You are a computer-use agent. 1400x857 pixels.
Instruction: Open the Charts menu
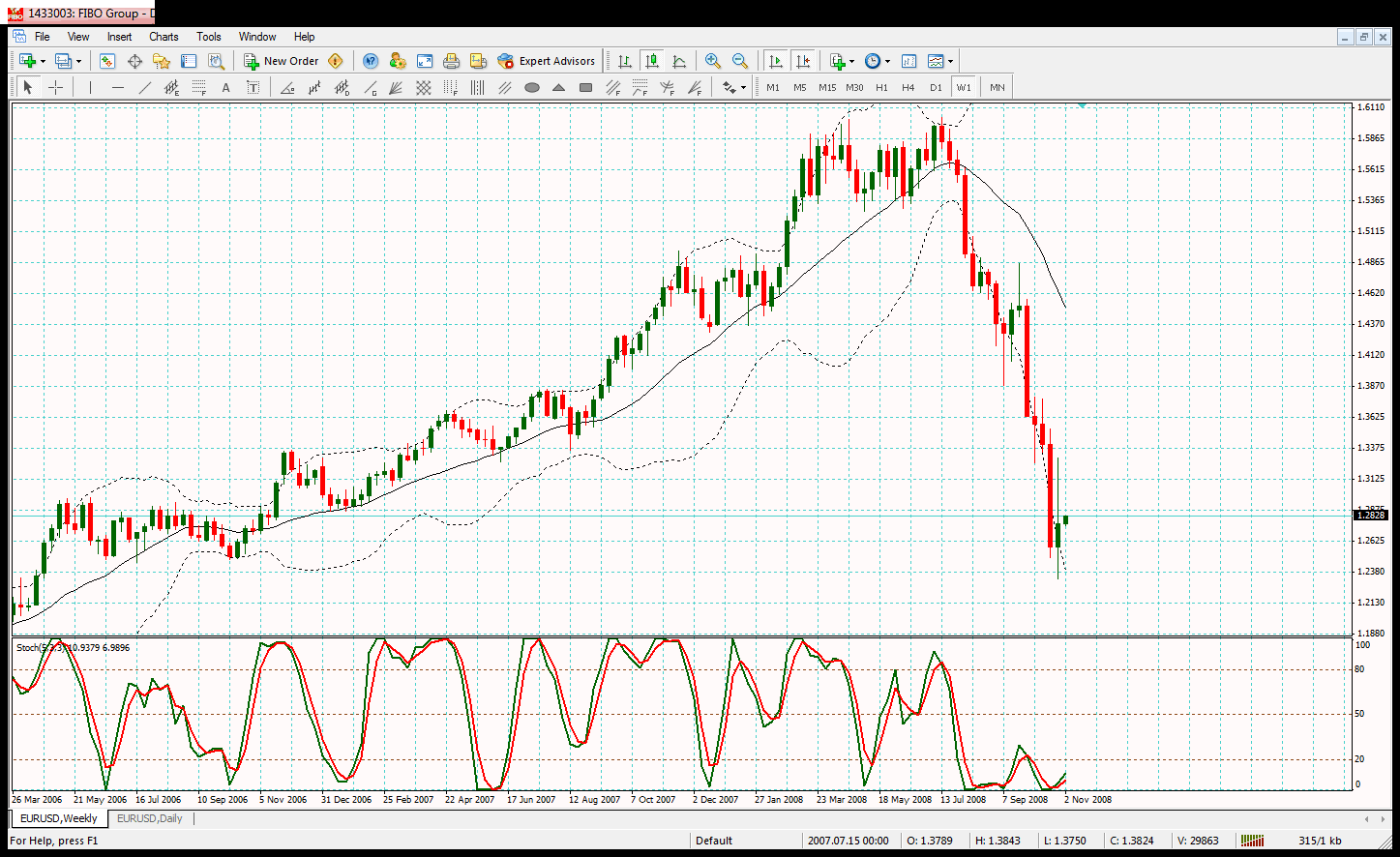coord(164,37)
